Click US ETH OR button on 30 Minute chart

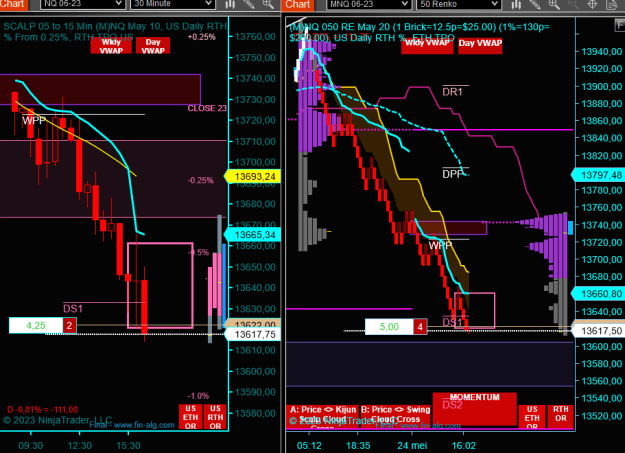point(191,417)
